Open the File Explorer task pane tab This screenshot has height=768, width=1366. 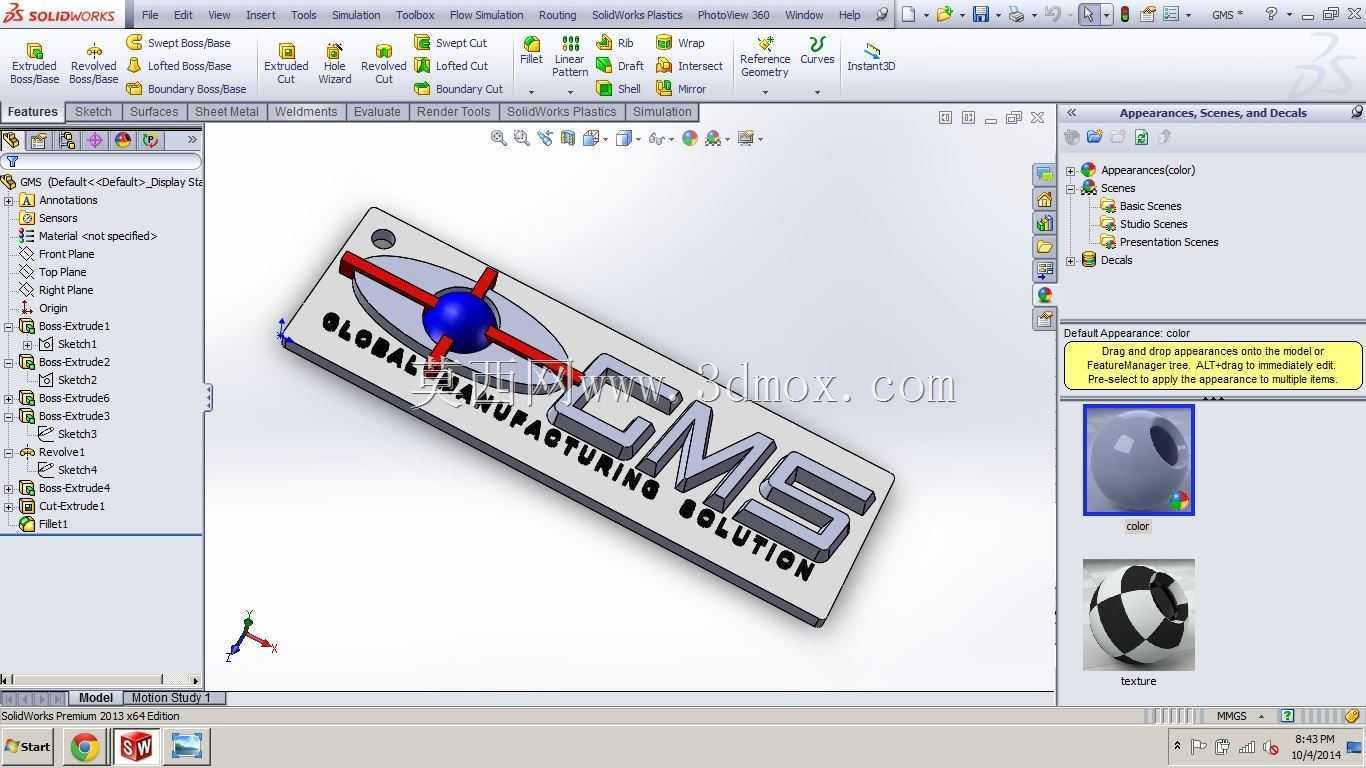[1044, 247]
